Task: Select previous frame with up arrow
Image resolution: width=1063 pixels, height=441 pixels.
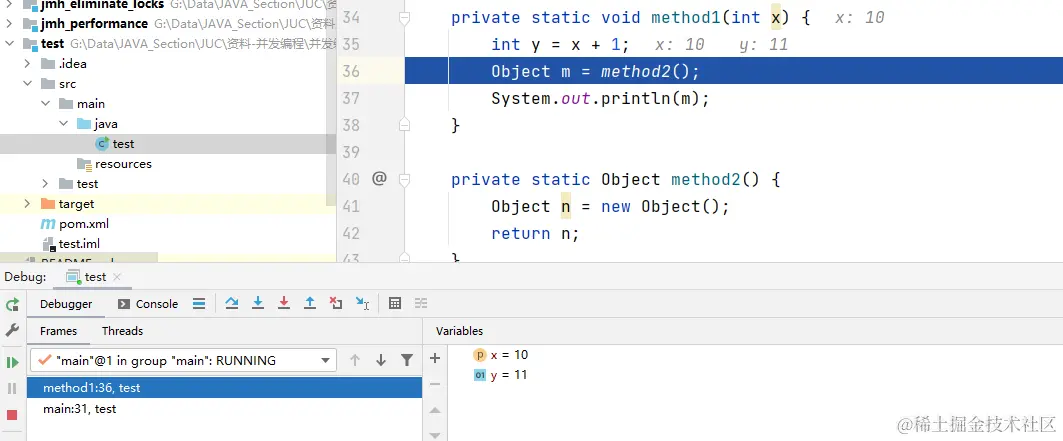Action: pyautogui.click(x=355, y=360)
